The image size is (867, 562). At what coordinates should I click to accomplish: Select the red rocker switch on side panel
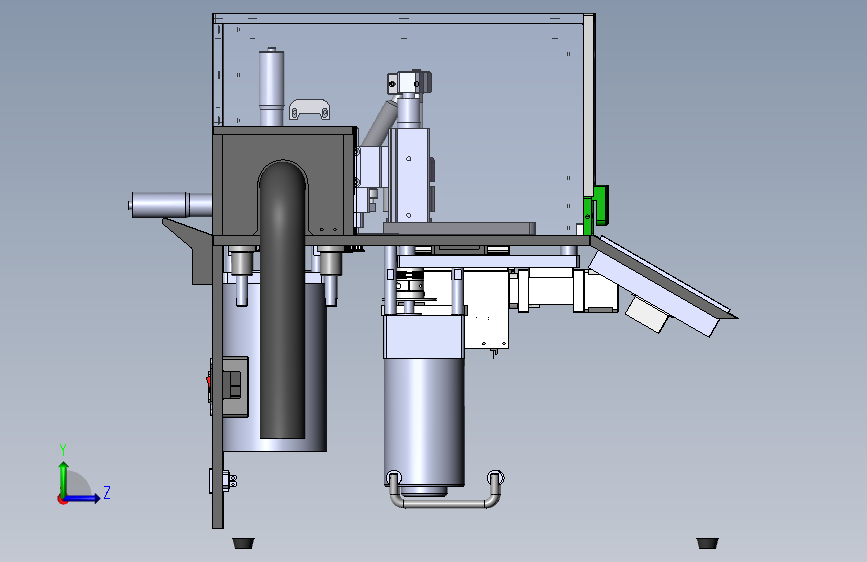click(209, 381)
